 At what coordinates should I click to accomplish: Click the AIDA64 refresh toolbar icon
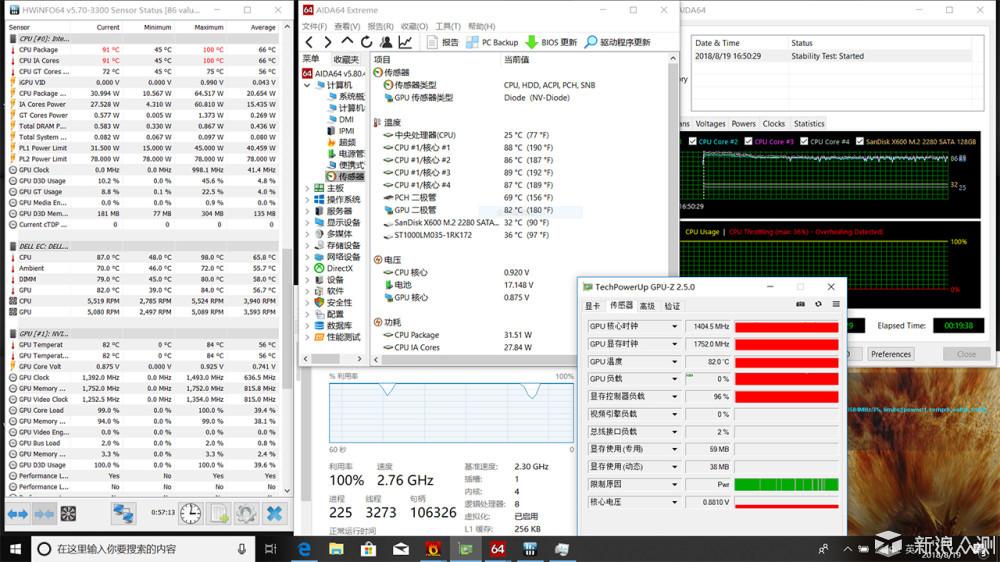pyautogui.click(x=366, y=42)
